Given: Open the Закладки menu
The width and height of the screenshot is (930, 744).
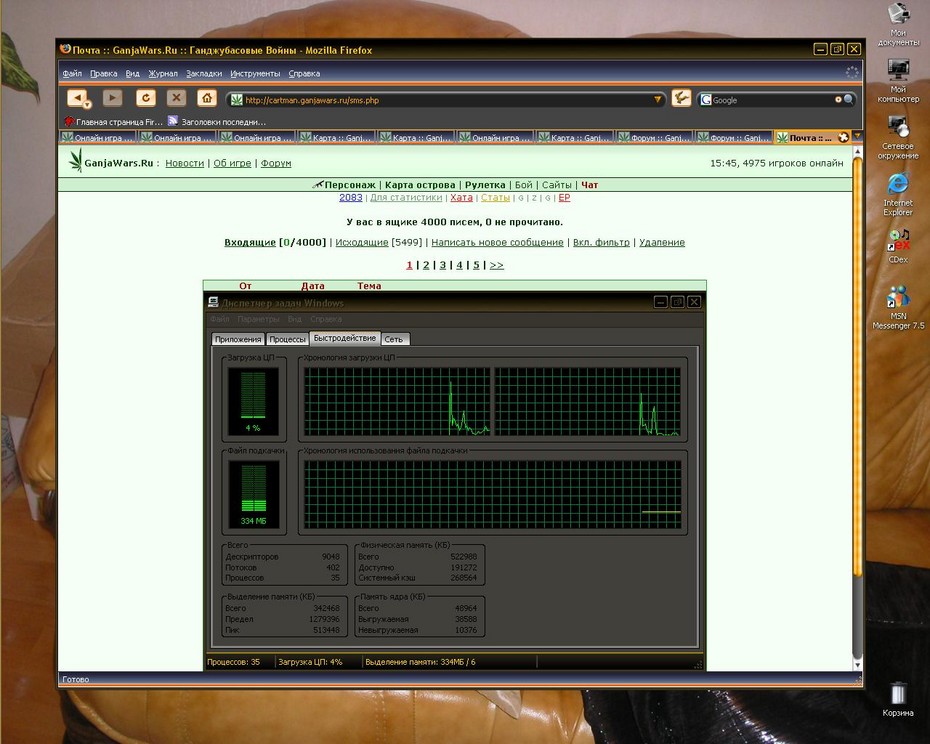Looking at the screenshot, I should [203, 74].
